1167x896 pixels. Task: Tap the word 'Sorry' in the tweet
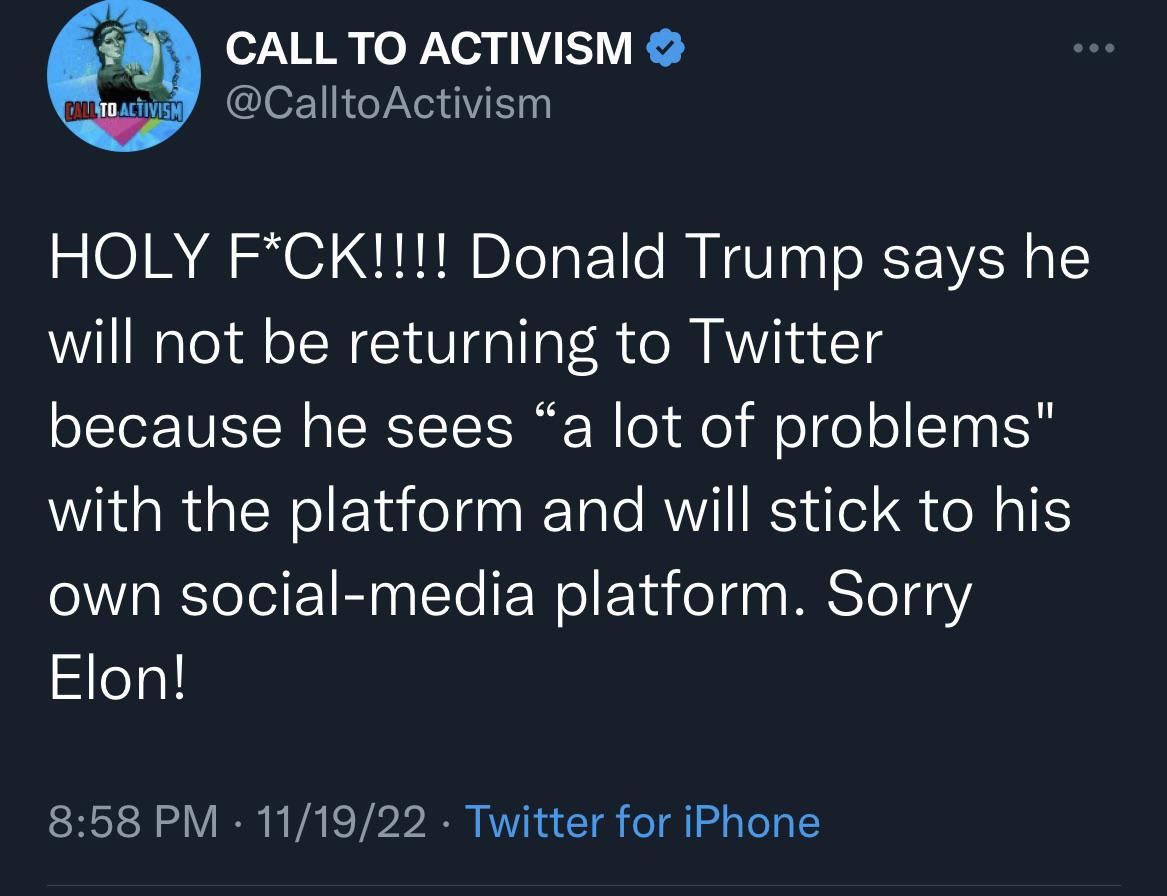(899, 595)
